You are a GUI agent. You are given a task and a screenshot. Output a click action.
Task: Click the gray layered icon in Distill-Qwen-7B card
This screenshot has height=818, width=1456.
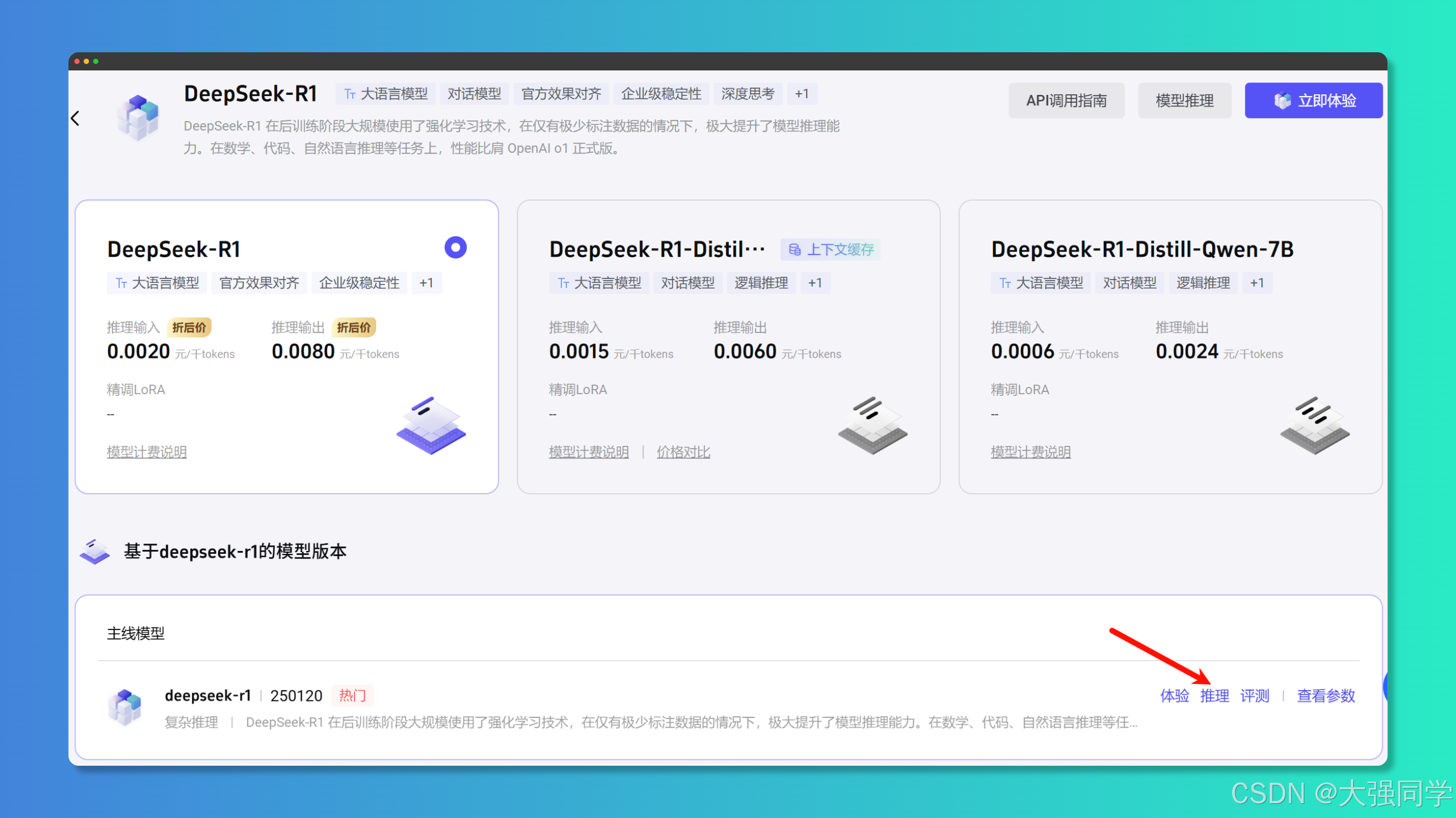(x=1314, y=425)
